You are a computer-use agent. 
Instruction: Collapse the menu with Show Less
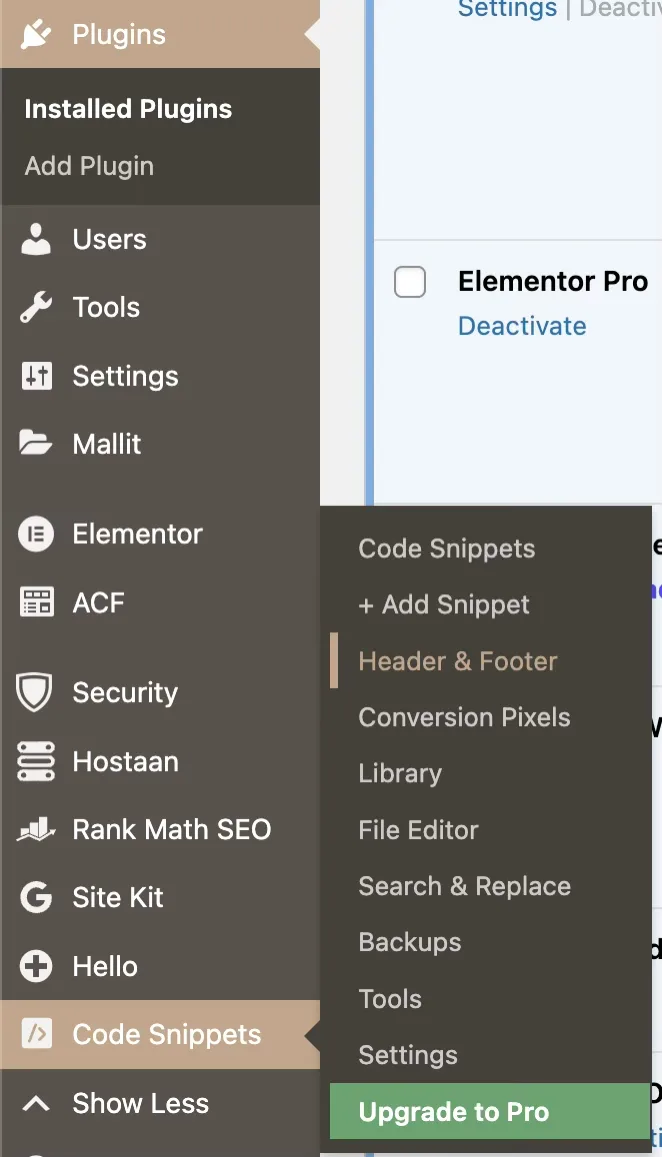(139, 1103)
